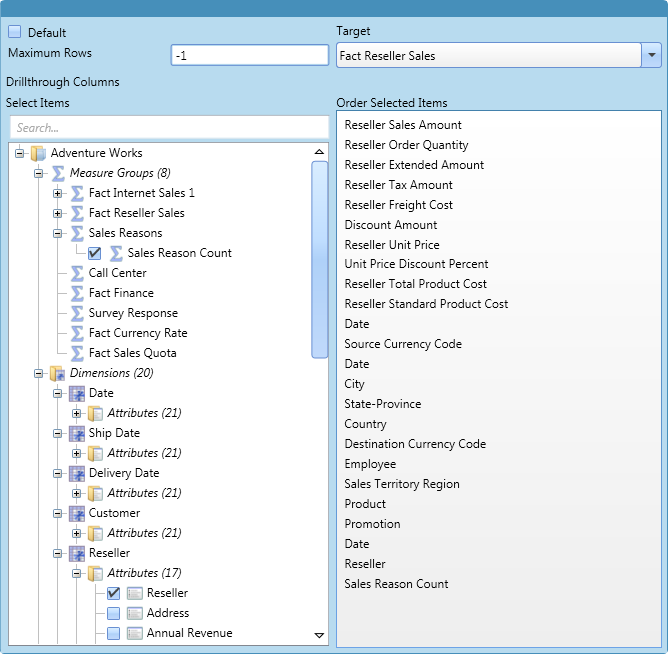Viewport: 668px width, 654px height.
Task: Click the Attributes folder icon under Ship Date
Action: click(x=95, y=453)
